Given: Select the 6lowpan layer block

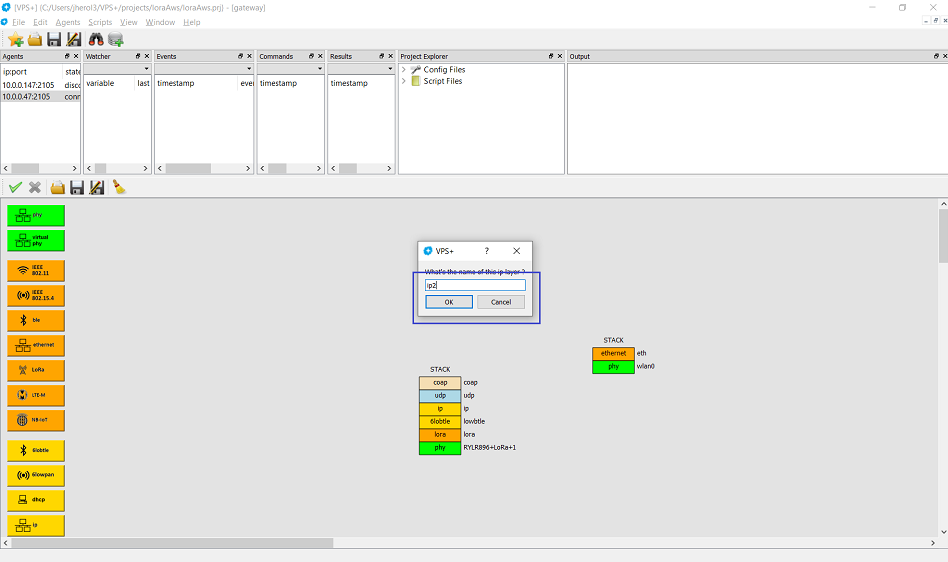Looking at the screenshot, I should point(36,475).
